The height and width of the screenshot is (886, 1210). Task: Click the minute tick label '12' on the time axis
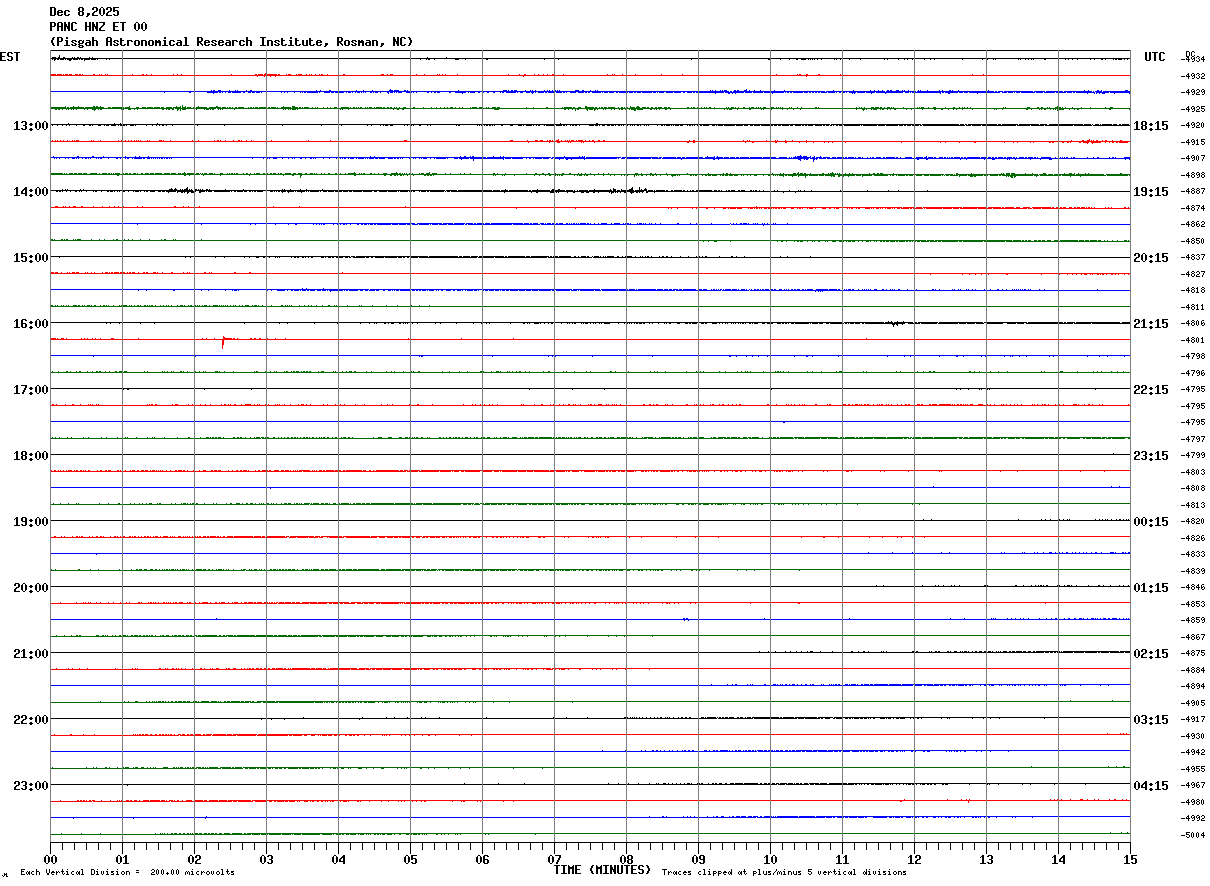pos(915,859)
